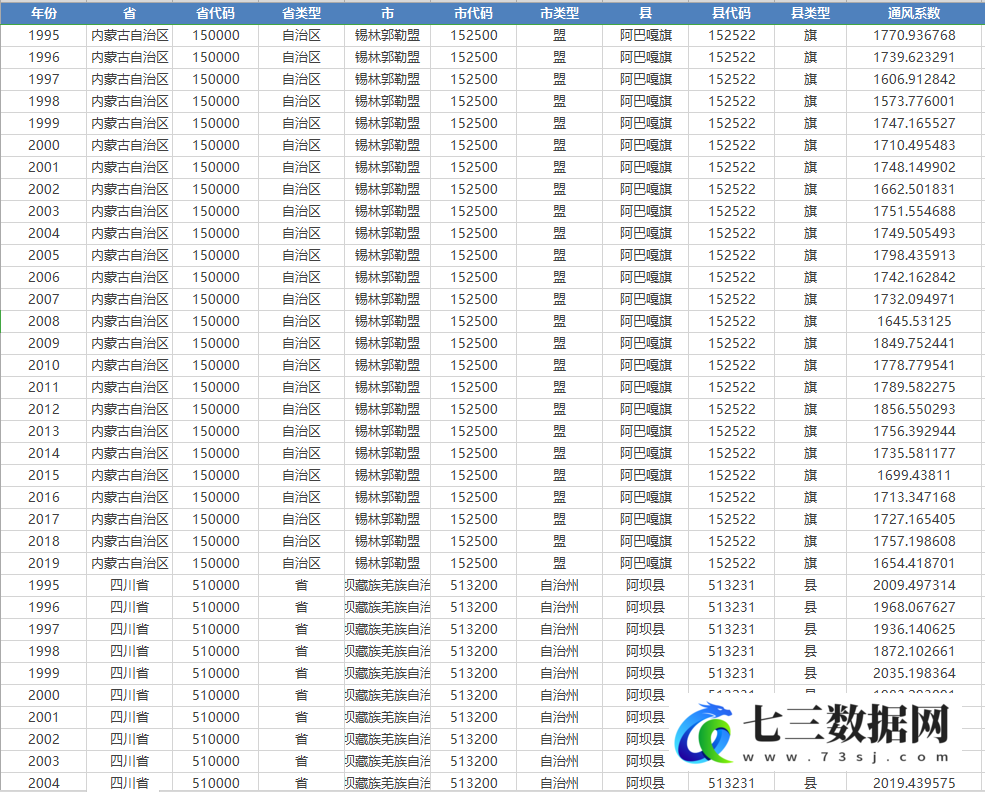Click the 省代码 column header
The width and height of the screenshot is (985, 792).
click(215, 13)
